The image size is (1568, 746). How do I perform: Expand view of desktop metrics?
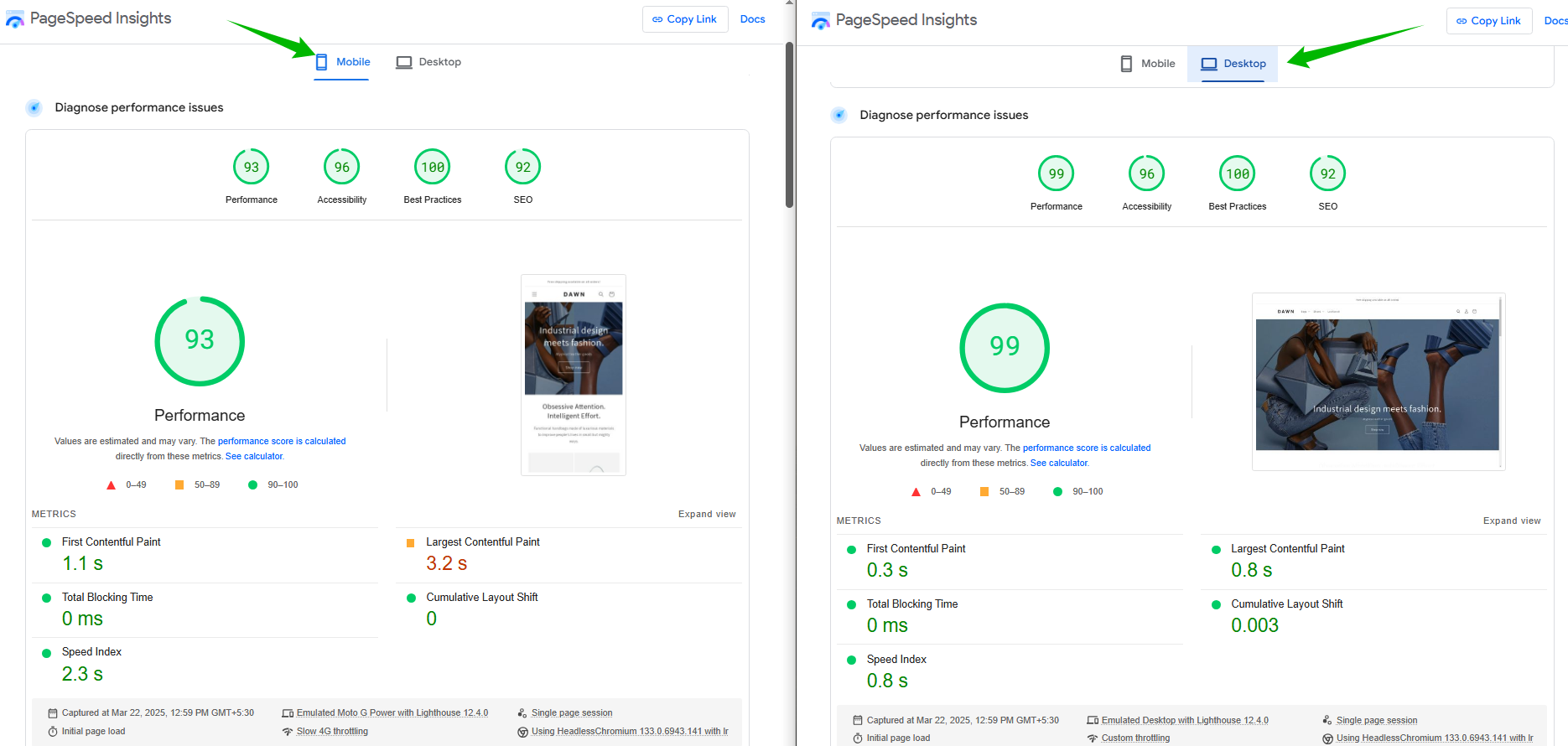click(x=1512, y=521)
